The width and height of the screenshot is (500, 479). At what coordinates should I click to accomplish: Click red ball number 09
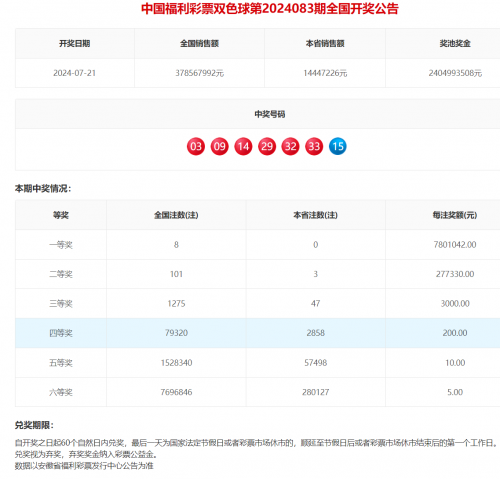(219, 146)
